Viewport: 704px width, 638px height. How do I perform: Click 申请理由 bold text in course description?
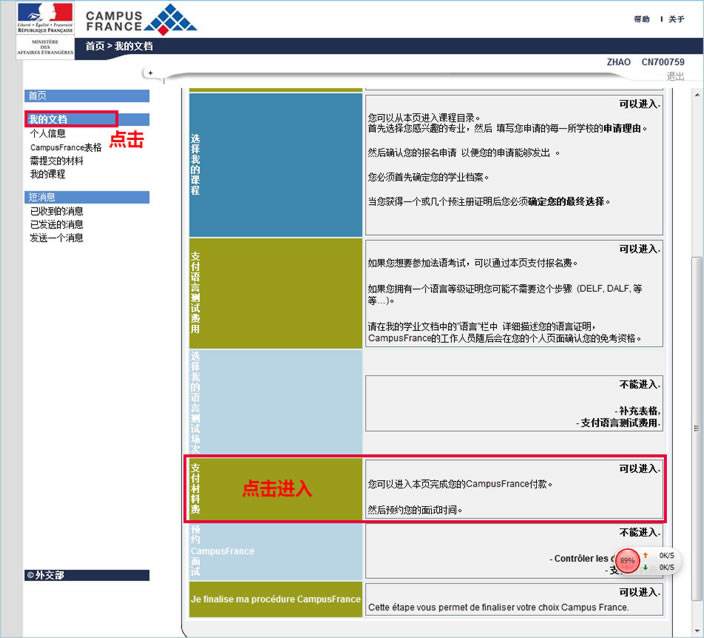pos(622,128)
